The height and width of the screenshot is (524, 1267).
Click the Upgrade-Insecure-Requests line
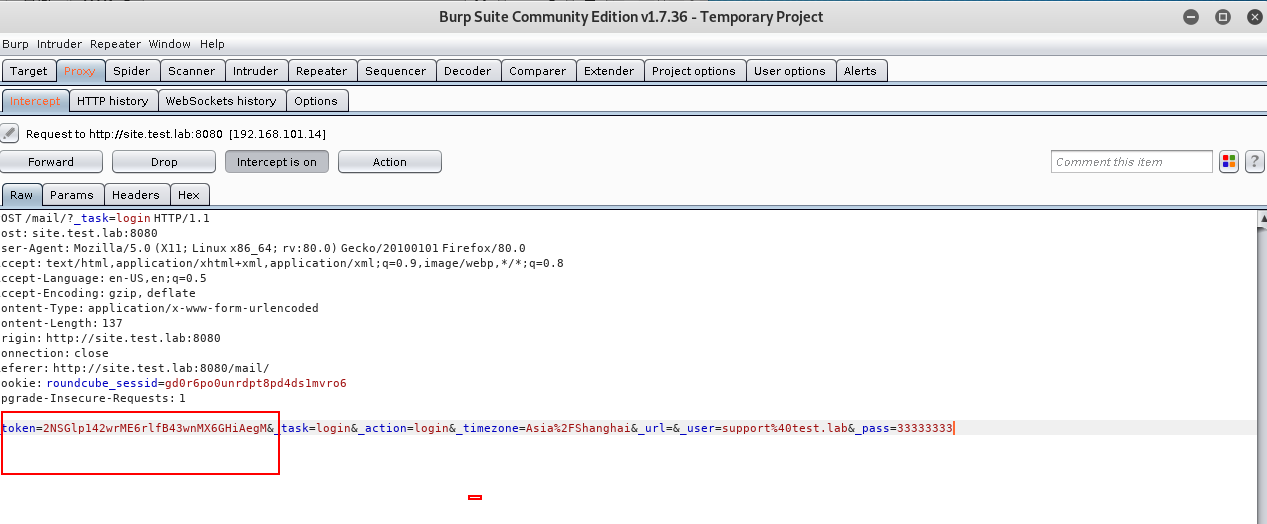pyautogui.click(x=93, y=398)
